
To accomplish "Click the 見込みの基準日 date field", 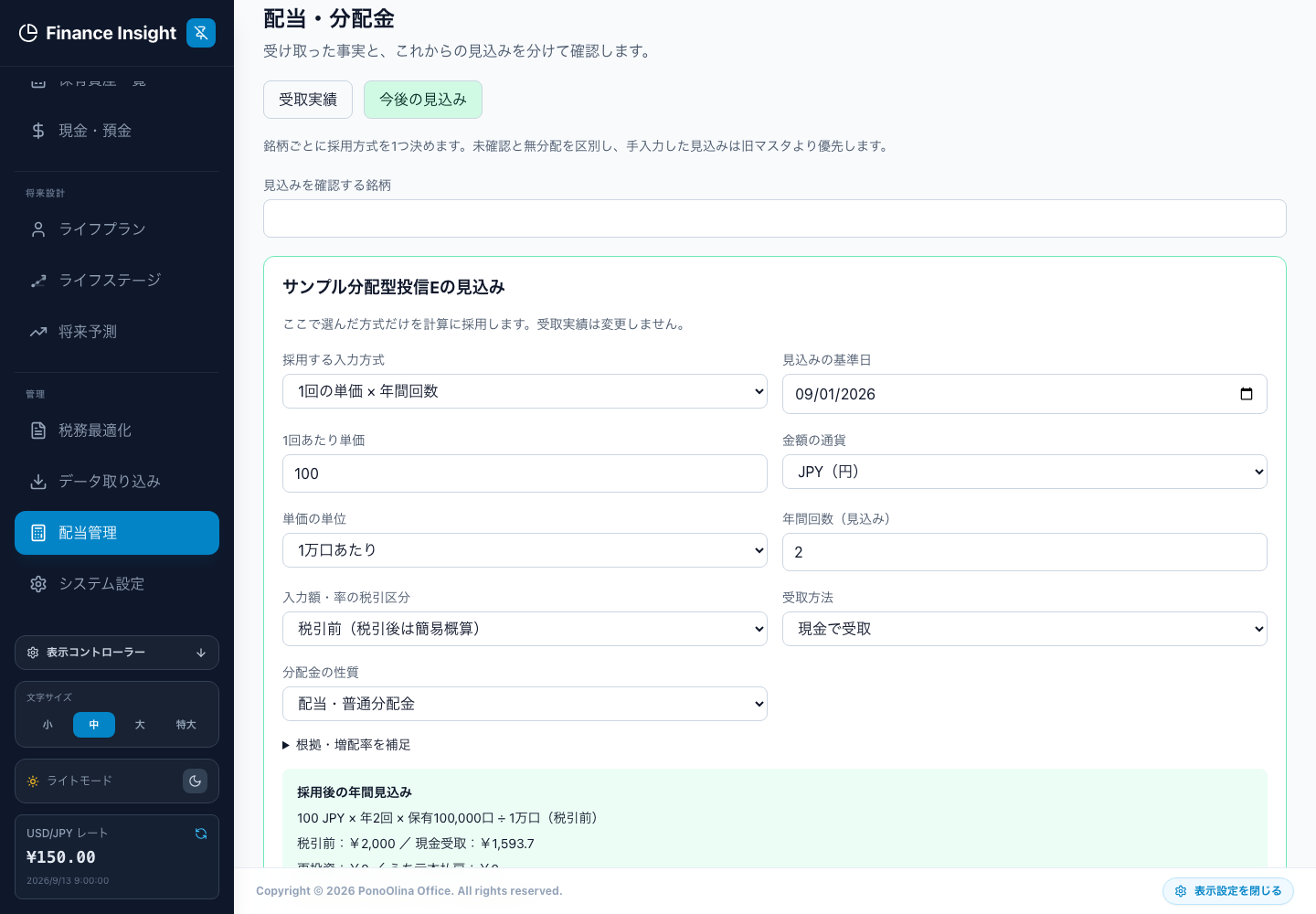I will 1024,394.
